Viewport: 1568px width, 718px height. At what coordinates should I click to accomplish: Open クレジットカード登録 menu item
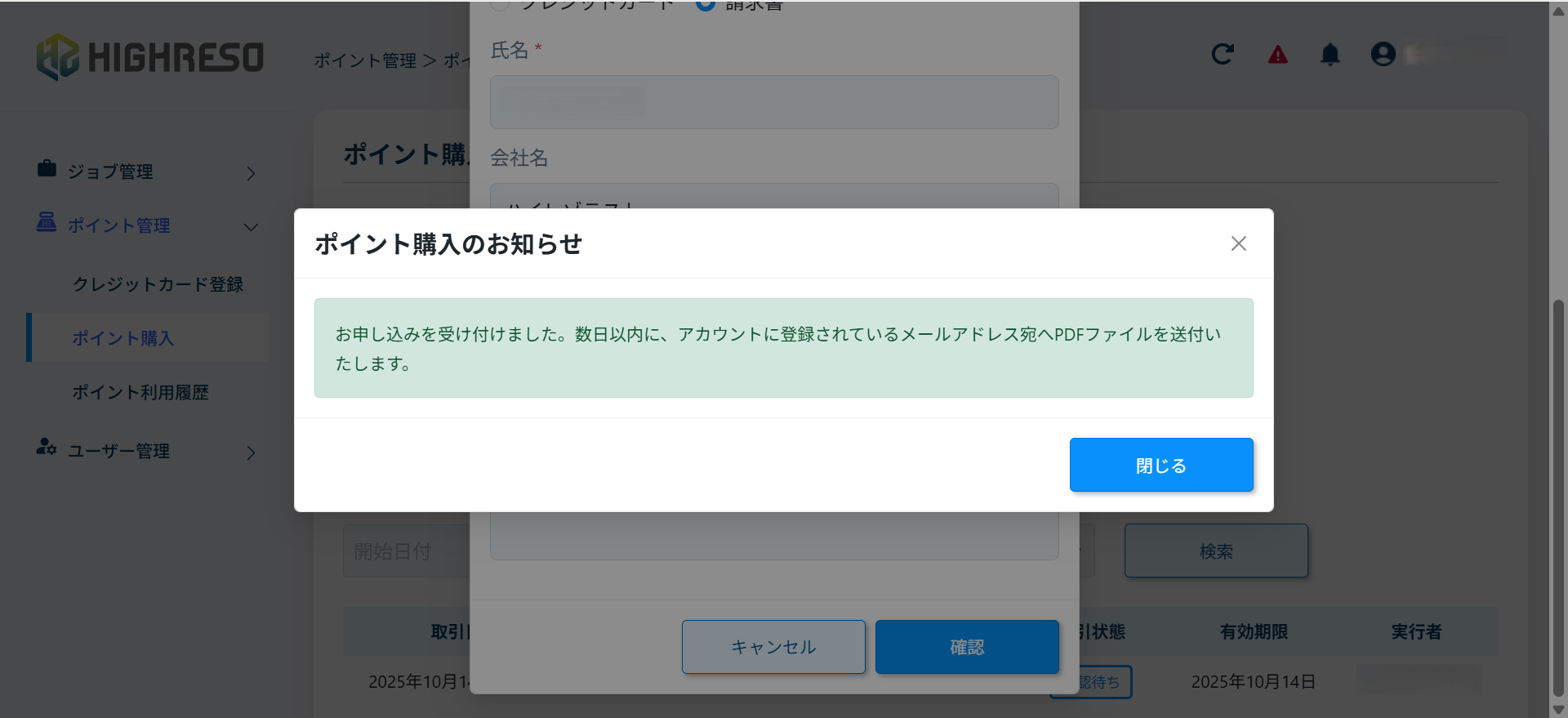158,284
